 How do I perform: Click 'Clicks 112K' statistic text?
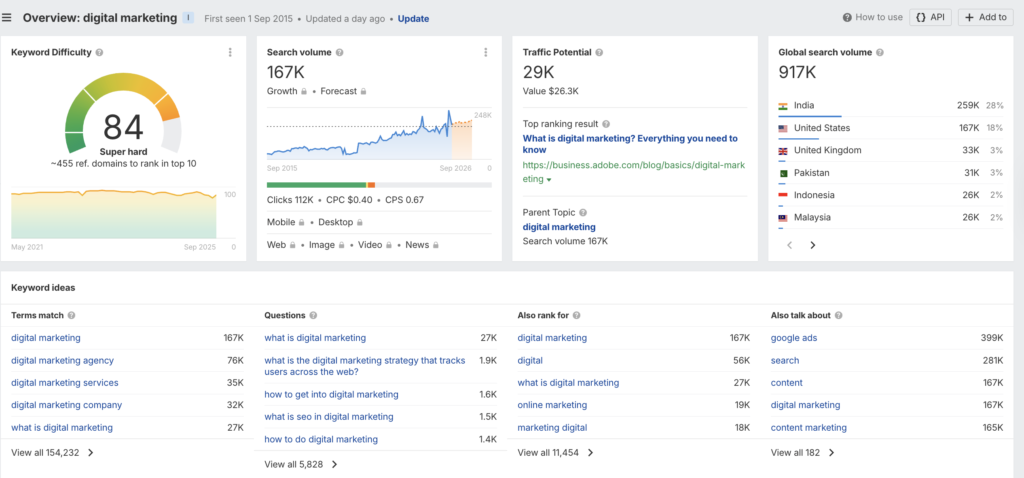point(290,200)
